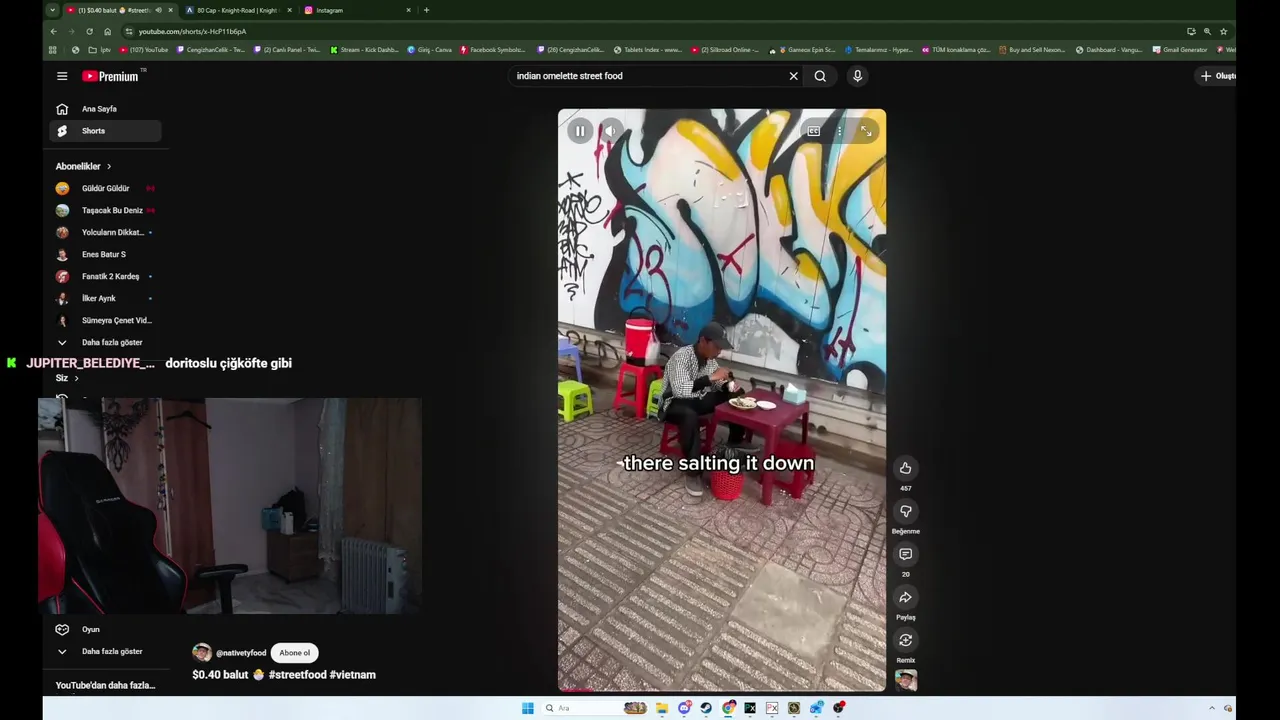Like the Short with thumbs up
Screen dimensions: 1280x720
point(905,468)
